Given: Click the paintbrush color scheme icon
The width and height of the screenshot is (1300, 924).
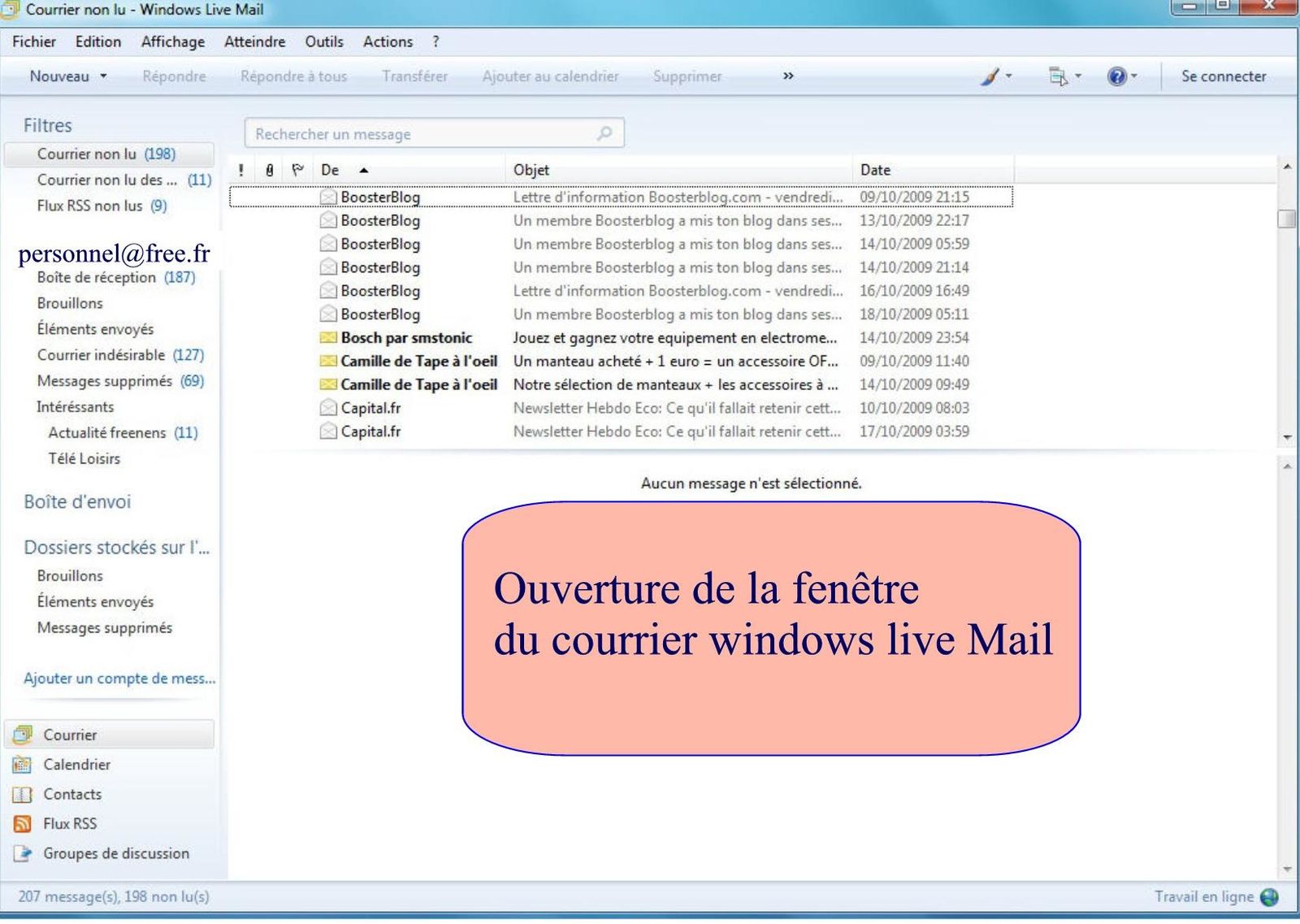Looking at the screenshot, I should click(990, 76).
